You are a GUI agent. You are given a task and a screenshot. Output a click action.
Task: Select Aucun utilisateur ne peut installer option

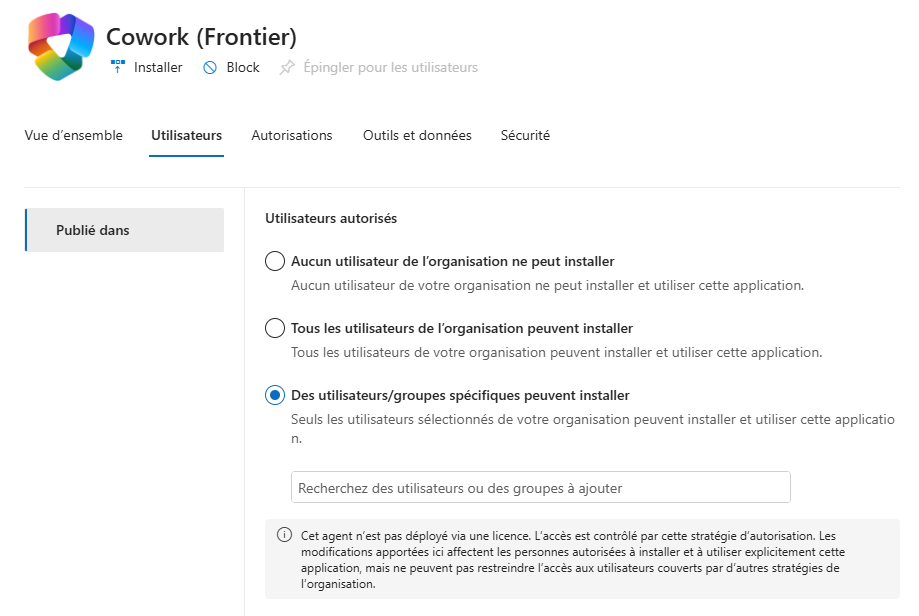(x=275, y=262)
